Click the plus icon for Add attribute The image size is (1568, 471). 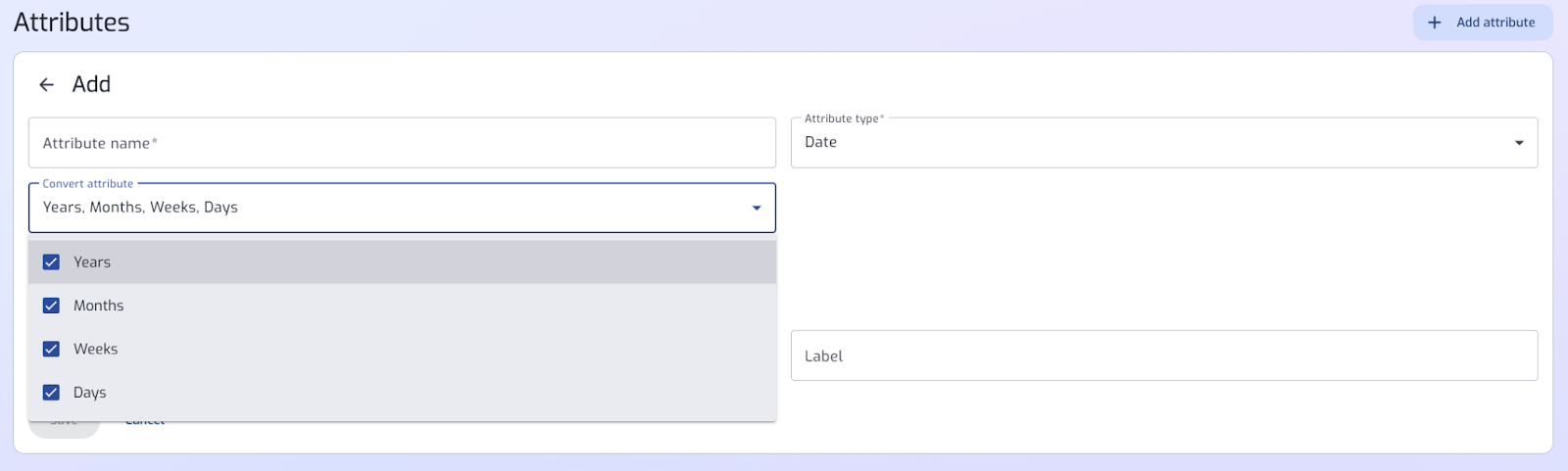click(x=1435, y=23)
